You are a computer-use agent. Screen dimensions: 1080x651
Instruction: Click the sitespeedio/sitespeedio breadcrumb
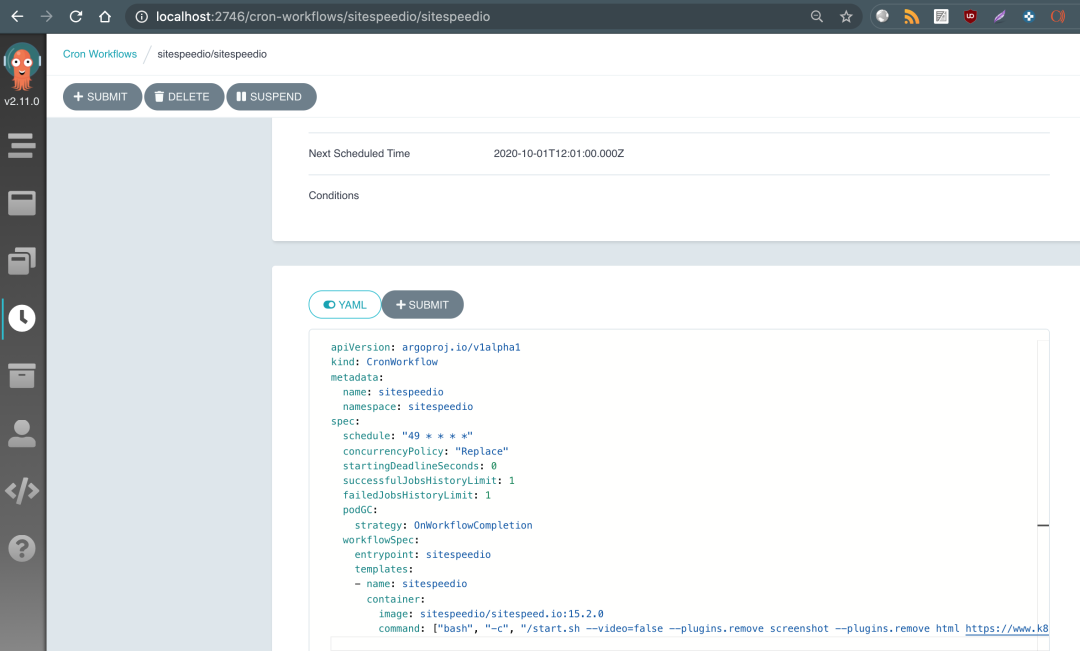pos(212,54)
